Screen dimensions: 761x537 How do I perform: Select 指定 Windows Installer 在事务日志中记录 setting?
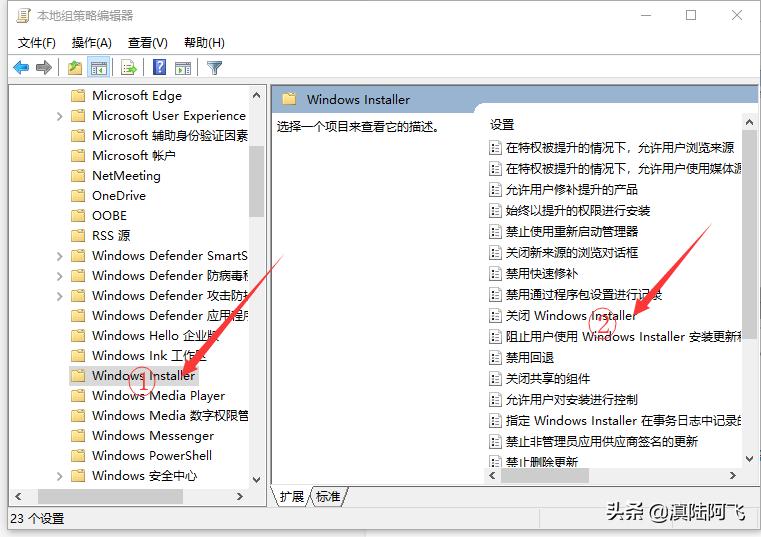click(623, 420)
